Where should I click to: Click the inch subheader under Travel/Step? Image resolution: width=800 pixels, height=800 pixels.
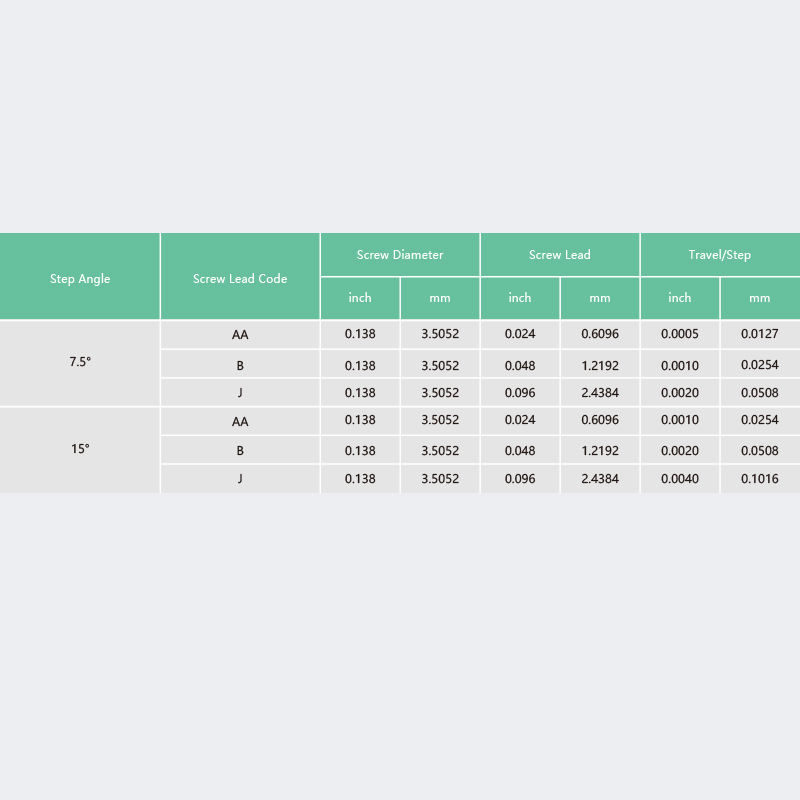[x=680, y=298]
